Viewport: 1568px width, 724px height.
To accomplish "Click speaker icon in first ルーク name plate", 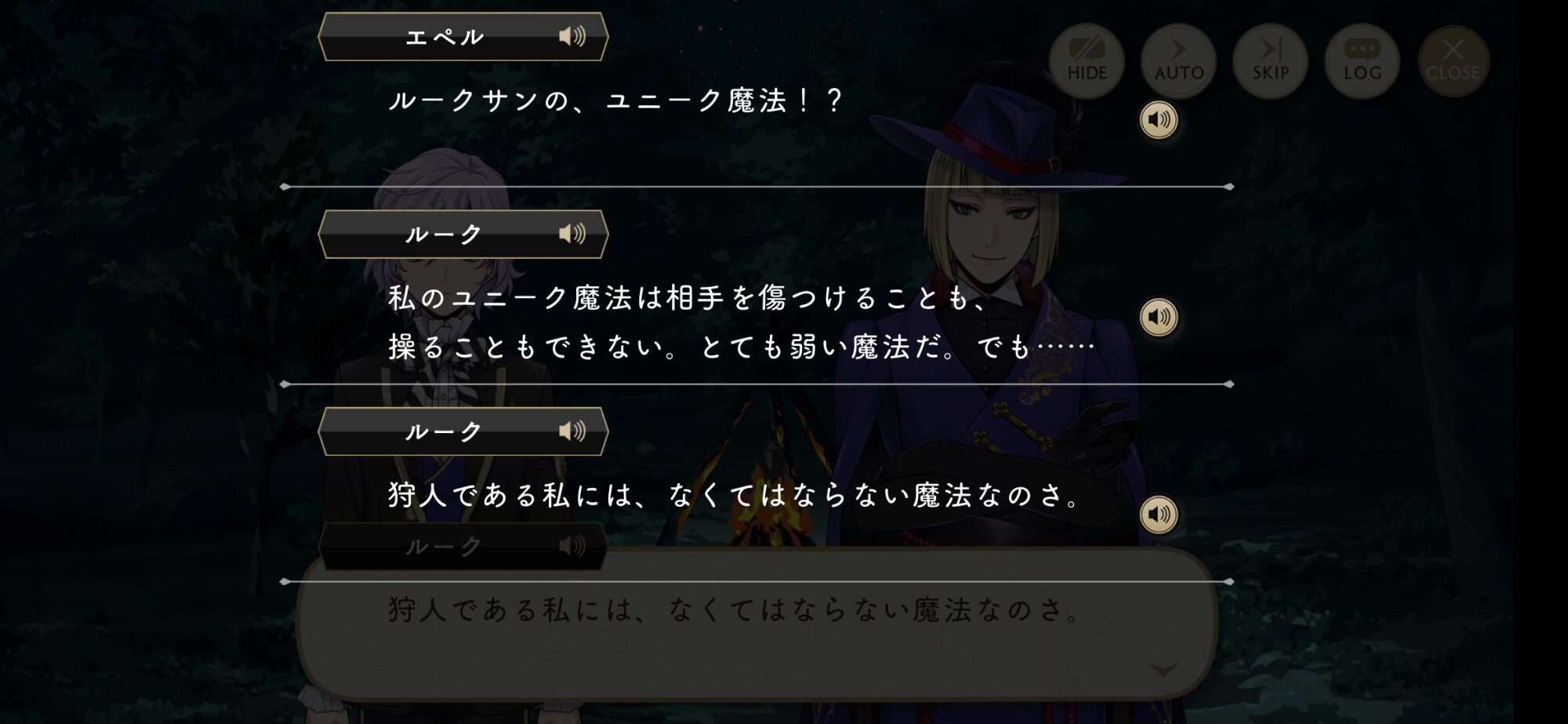I will pyautogui.click(x=572, y=234).
